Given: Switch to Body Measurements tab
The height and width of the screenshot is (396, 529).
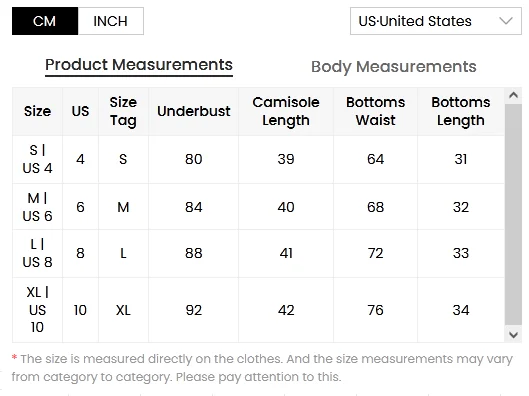Looking at the screenshot, I should point(393,67).
